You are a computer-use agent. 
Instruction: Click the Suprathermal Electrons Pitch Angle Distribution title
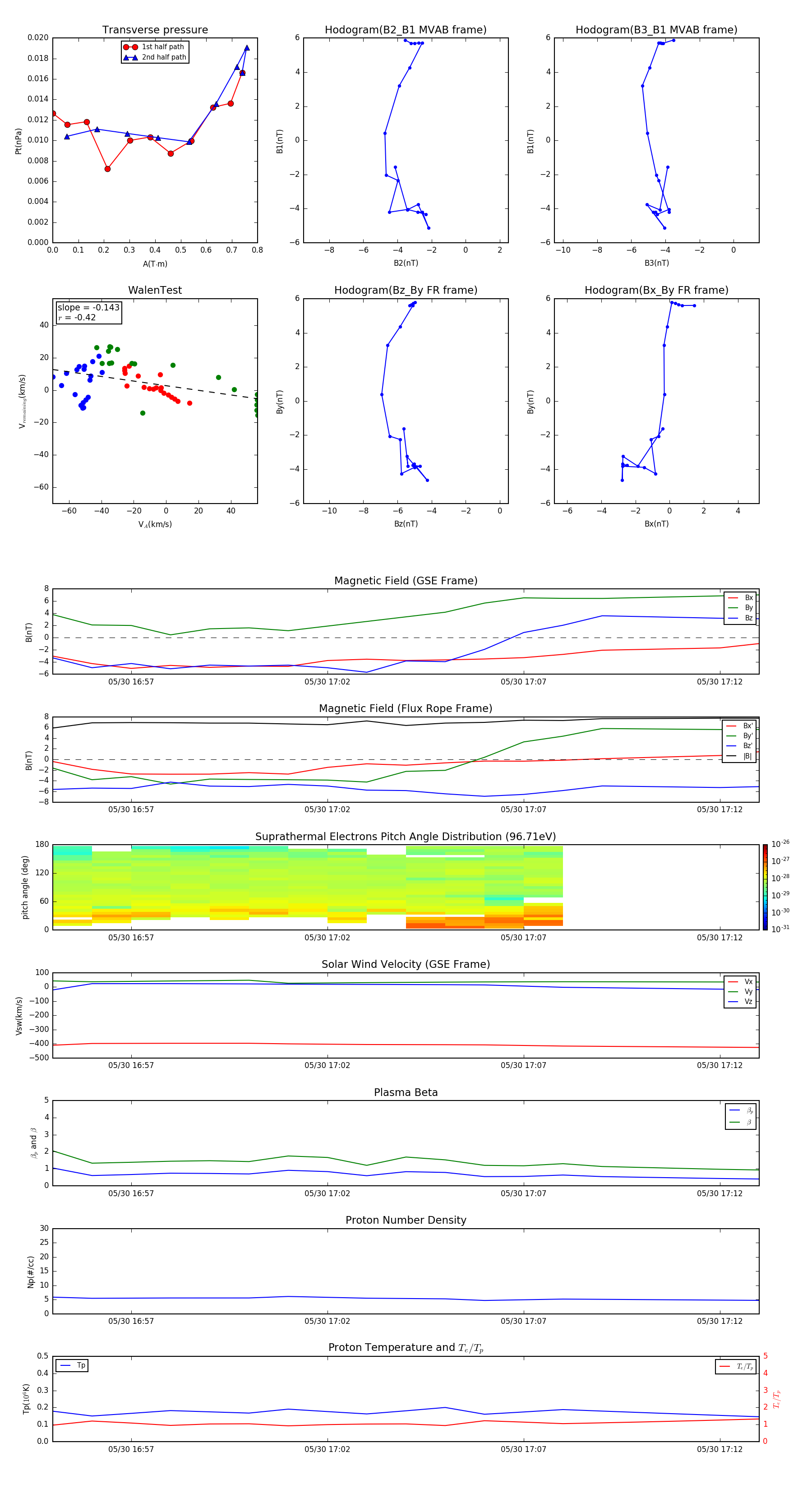406,837
